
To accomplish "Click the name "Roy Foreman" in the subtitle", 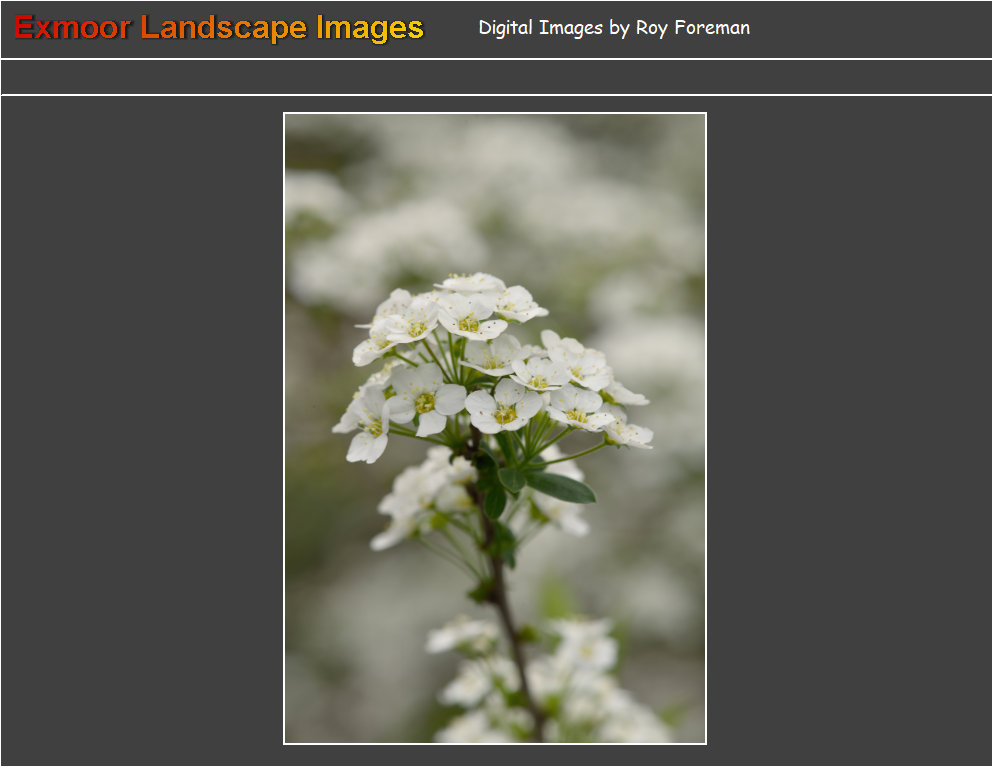I will click(692, 28).
